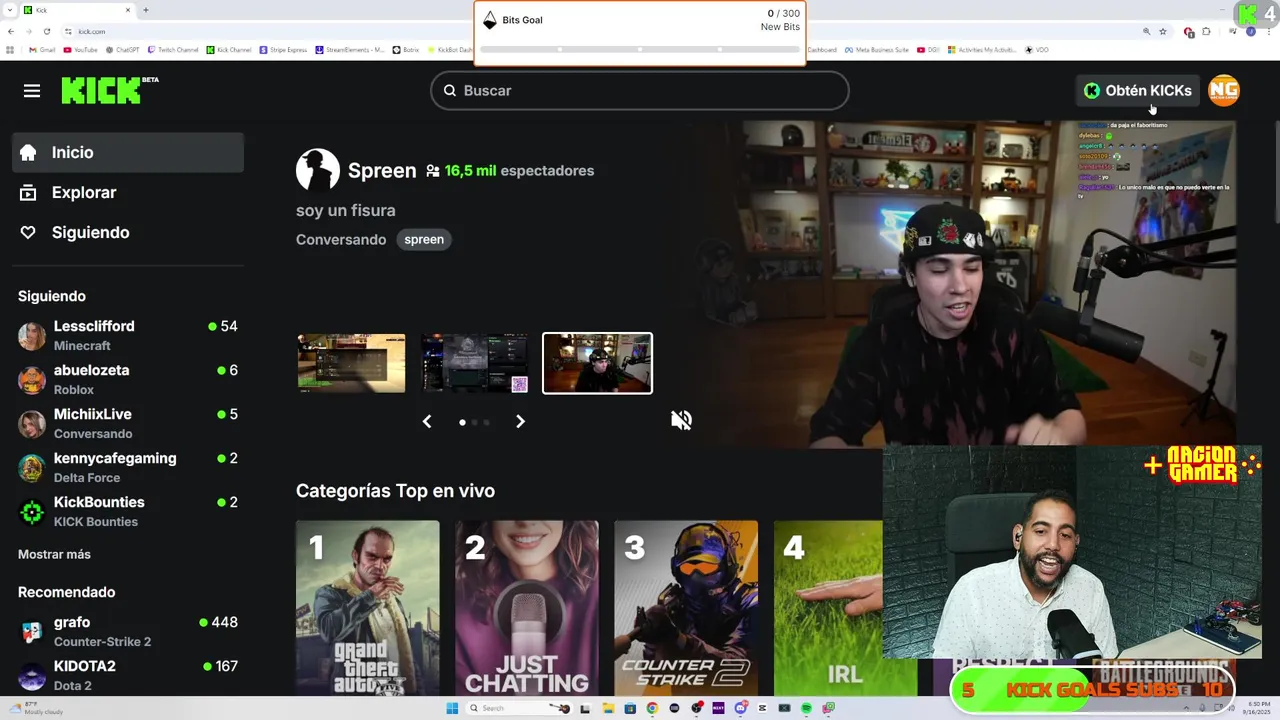This screenshot has width=1280, height=720.
Task: Open the Counter-Strike 2 category card
Action: click(686, 608)
